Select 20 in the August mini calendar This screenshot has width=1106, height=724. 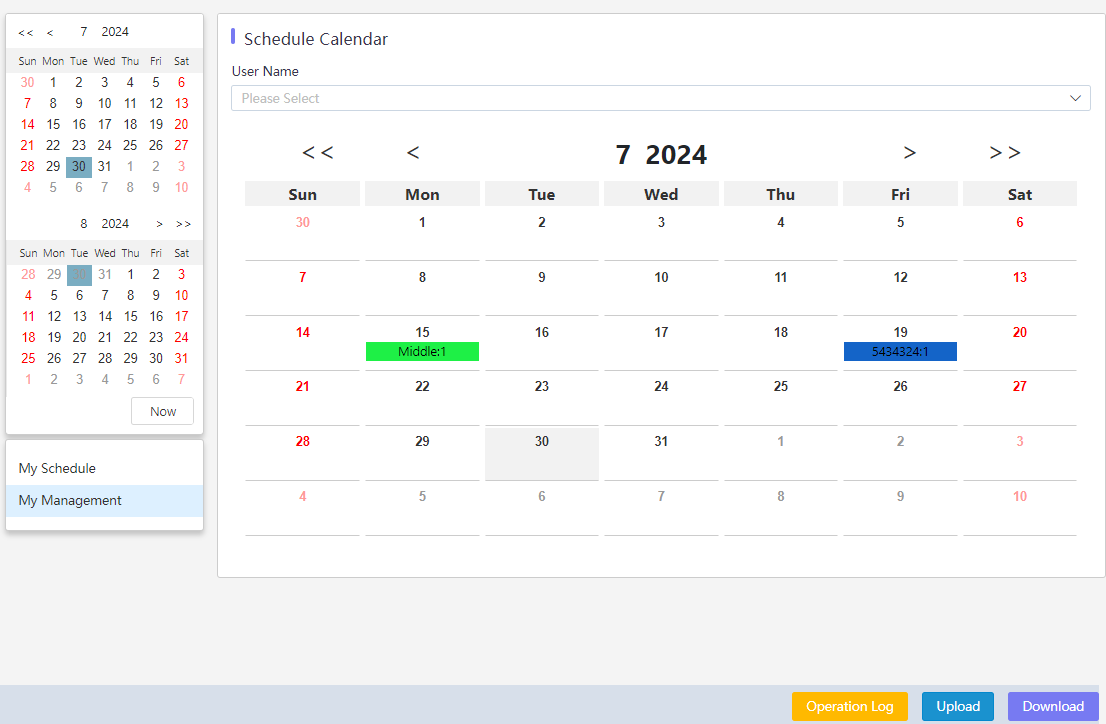[80, 337]
